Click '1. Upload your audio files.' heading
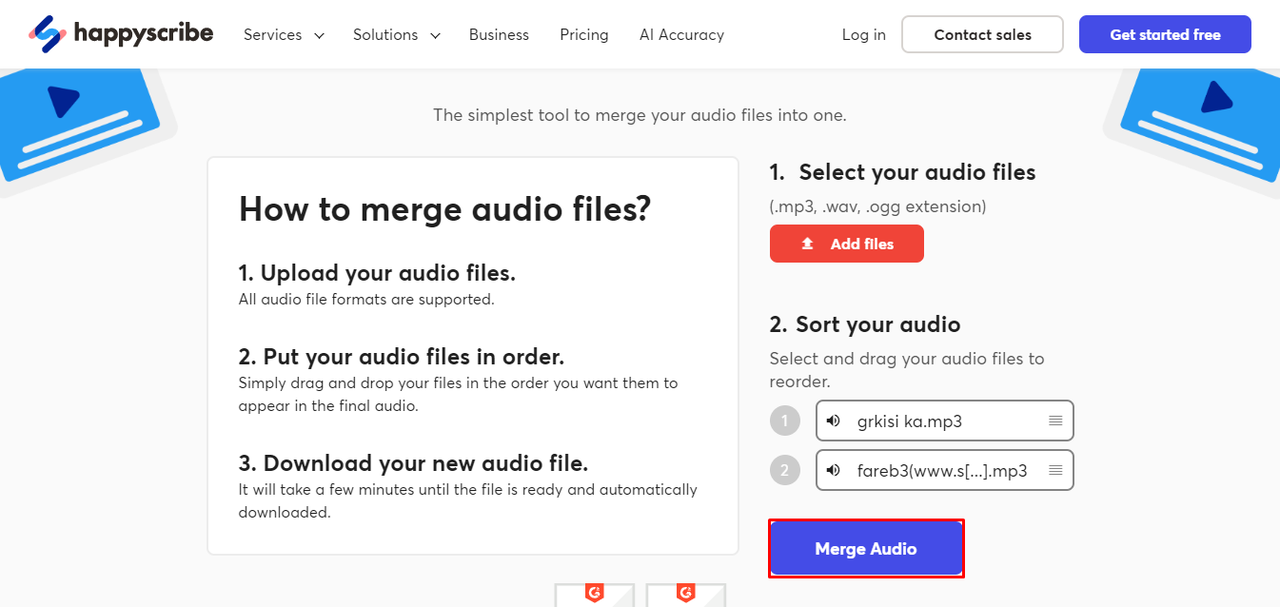 [x=377, y=273]
